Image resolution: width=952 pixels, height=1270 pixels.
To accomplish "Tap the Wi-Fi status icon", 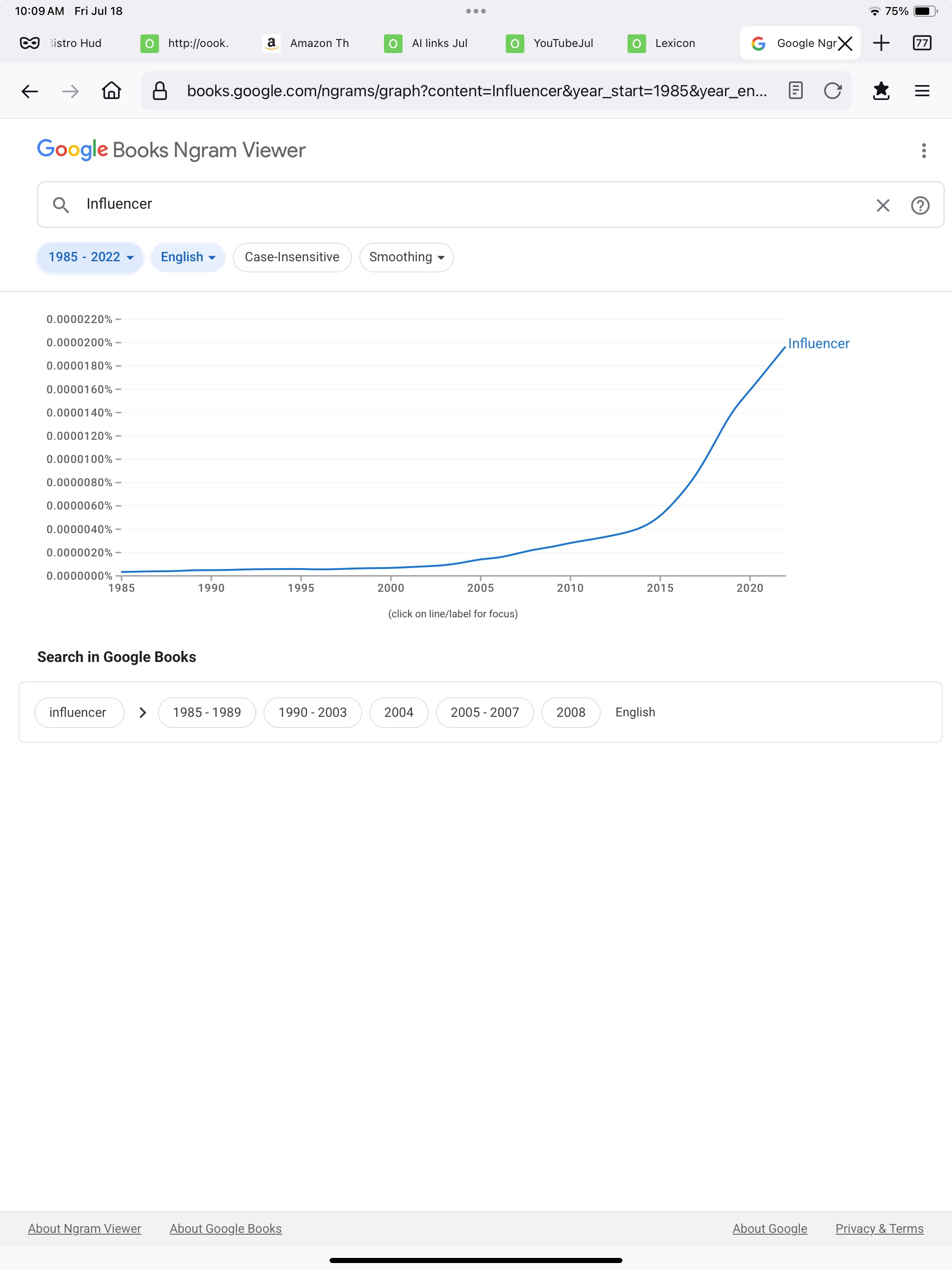I will click(x=874, y=11).
